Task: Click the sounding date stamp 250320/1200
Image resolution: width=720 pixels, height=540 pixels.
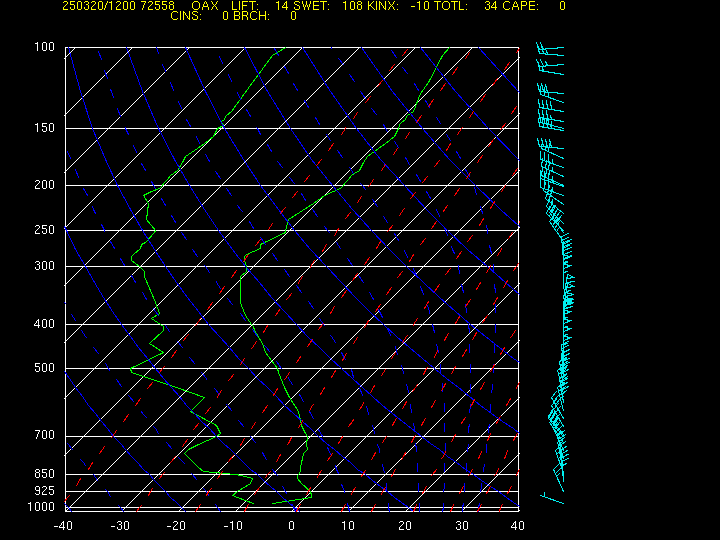Action: click(x=97, y=6)
